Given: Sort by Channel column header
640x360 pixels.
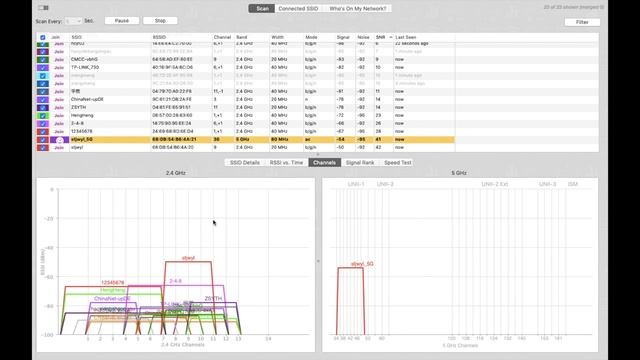Looking at the screenshot, I should [x=222, y=37].
